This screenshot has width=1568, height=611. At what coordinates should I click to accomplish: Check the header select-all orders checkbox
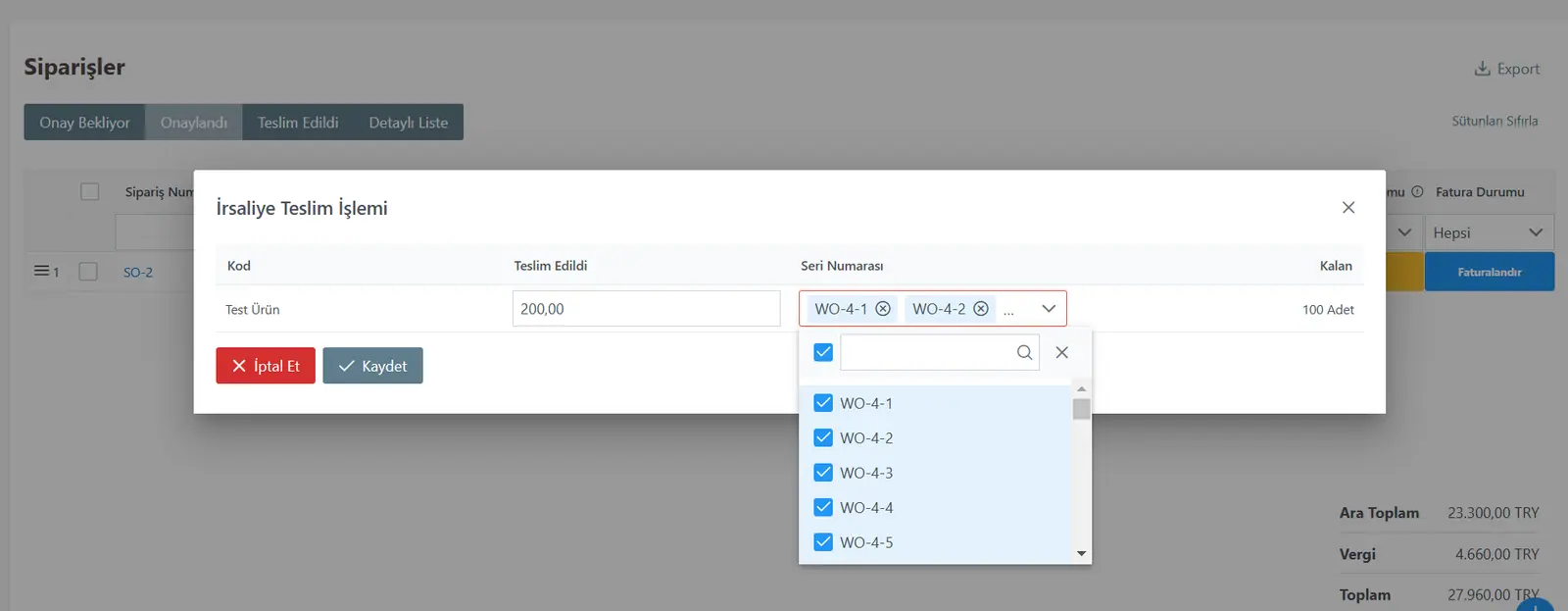pos(90,192)
